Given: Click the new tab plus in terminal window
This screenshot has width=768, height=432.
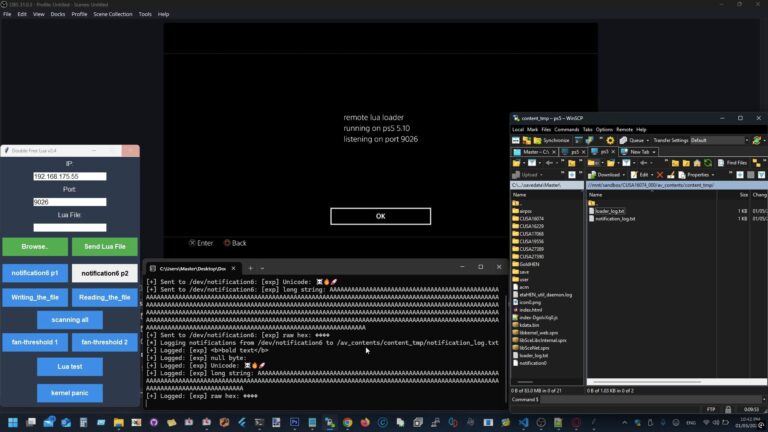Looking at the screenshot, I should click(x=250, y=268).
